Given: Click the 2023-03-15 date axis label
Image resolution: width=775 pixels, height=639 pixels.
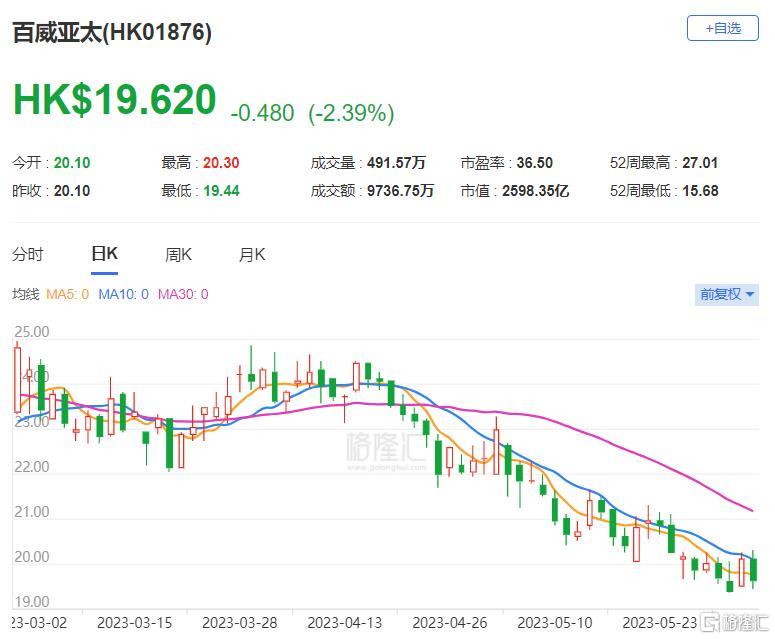Looking at the screenshot, I should (x=134, y=623).
